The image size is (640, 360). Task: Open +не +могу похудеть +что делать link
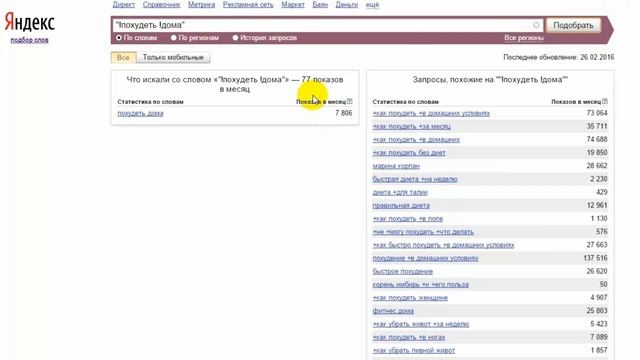[x=423, y=232]
